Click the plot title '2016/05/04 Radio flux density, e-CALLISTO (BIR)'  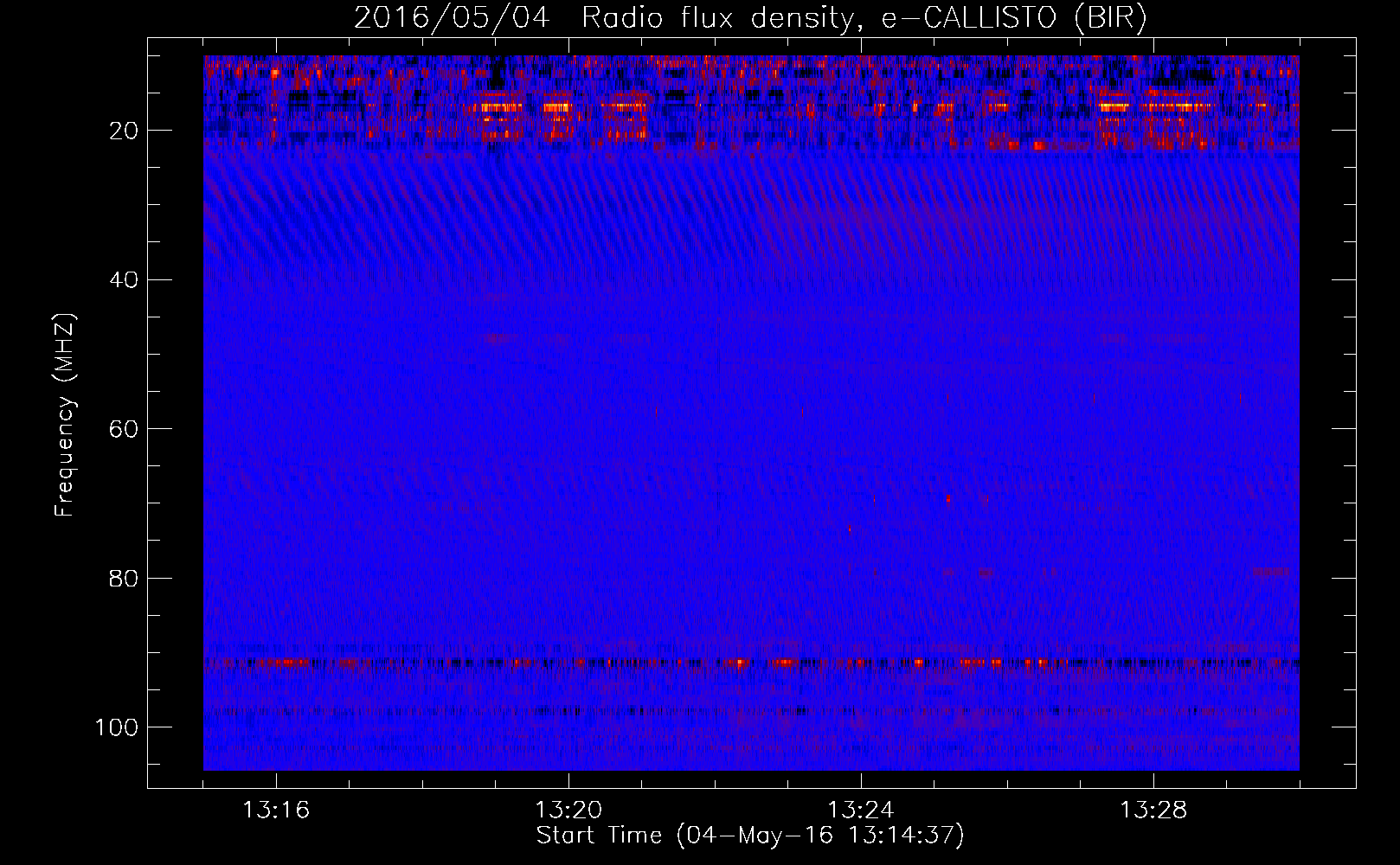point(750,18)
